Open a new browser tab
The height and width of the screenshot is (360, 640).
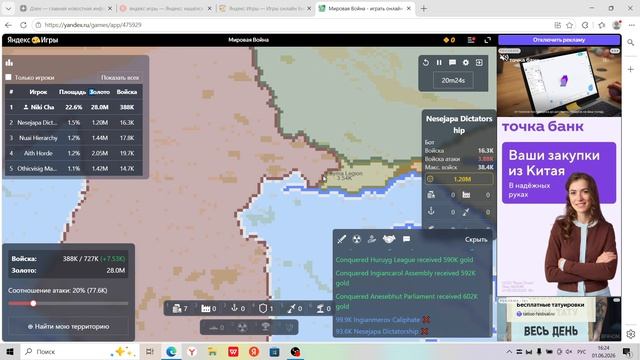[x=424, y=8]
